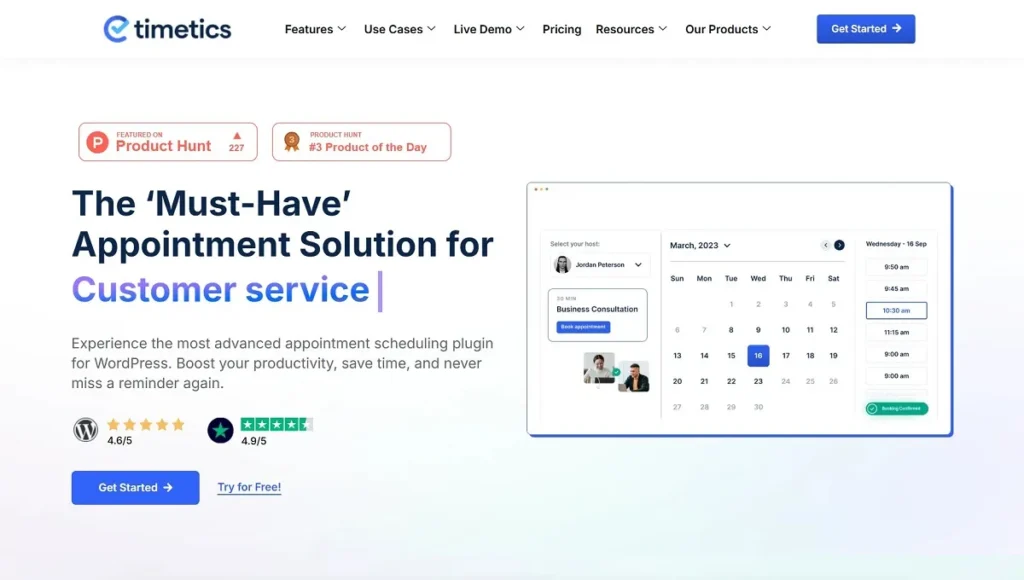Select date 16 in the calendar

click(758, 355)
